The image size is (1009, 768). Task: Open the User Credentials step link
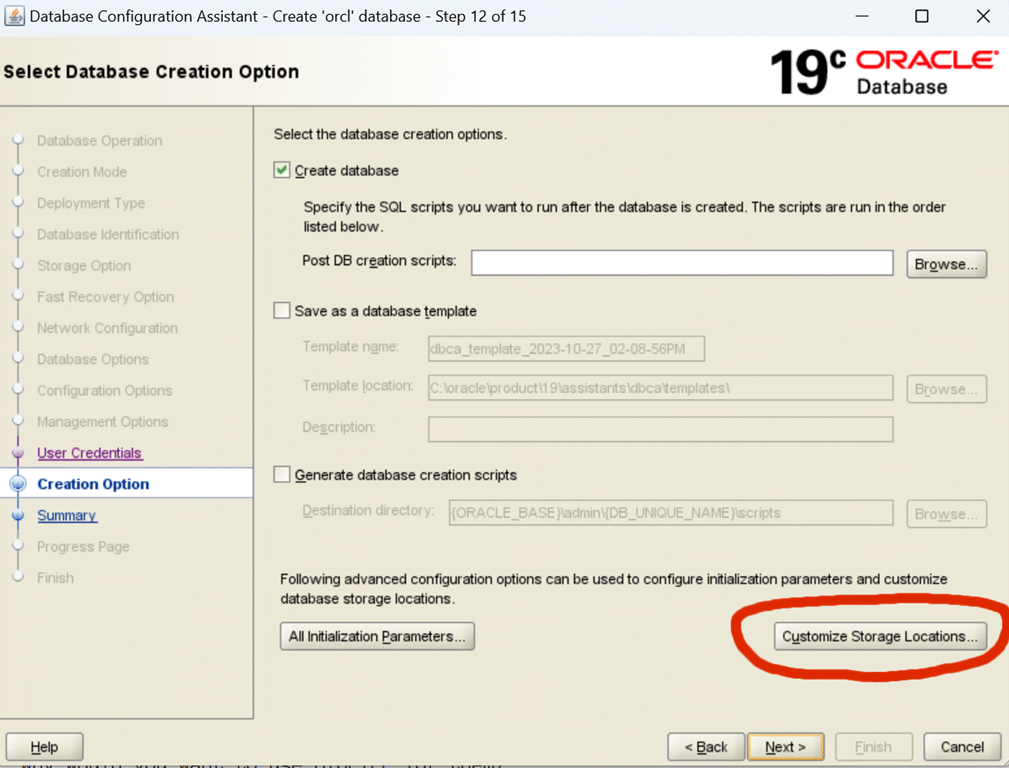[89, 453]
